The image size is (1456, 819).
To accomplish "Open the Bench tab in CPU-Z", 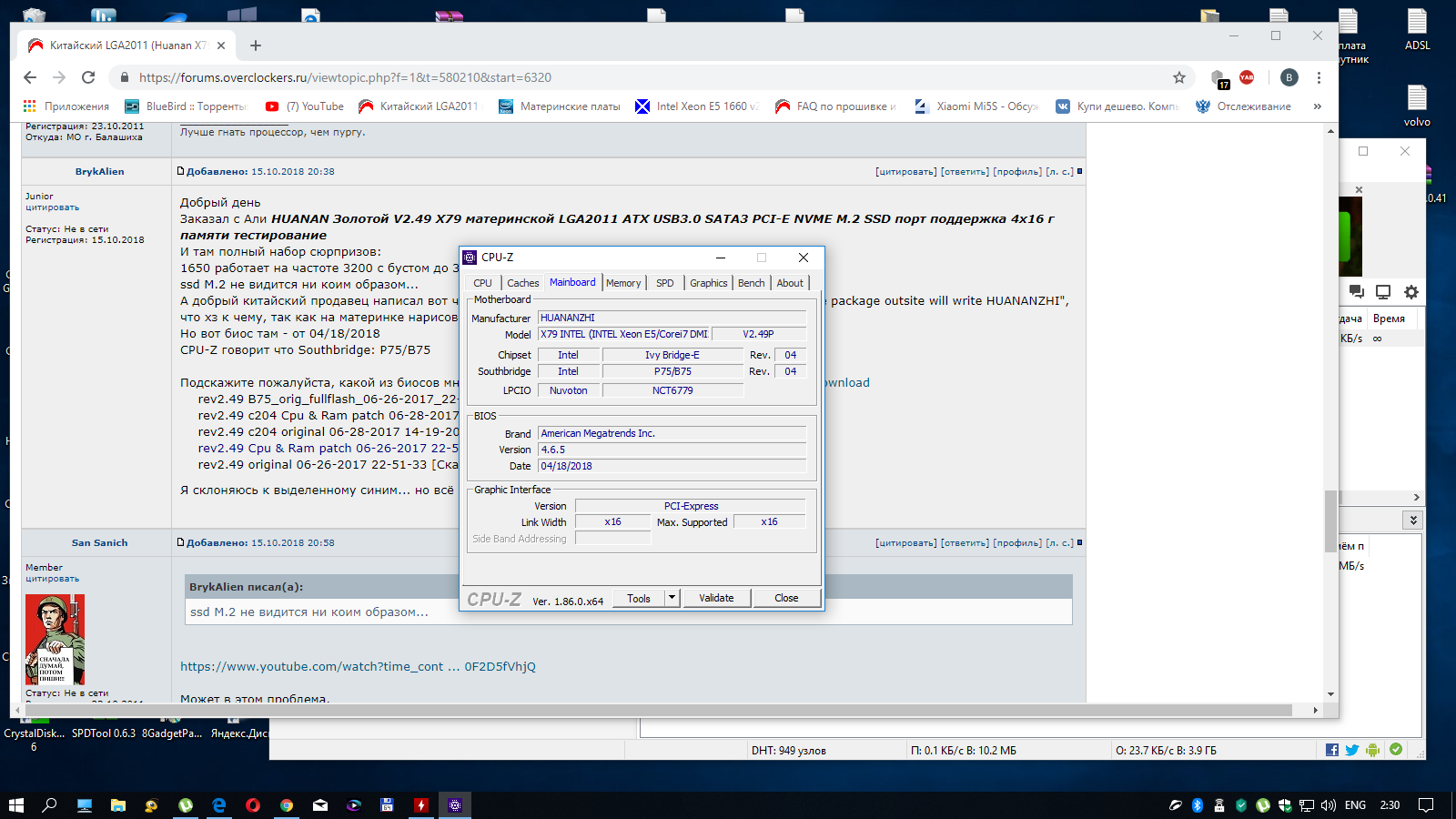I will pos(751,283).
